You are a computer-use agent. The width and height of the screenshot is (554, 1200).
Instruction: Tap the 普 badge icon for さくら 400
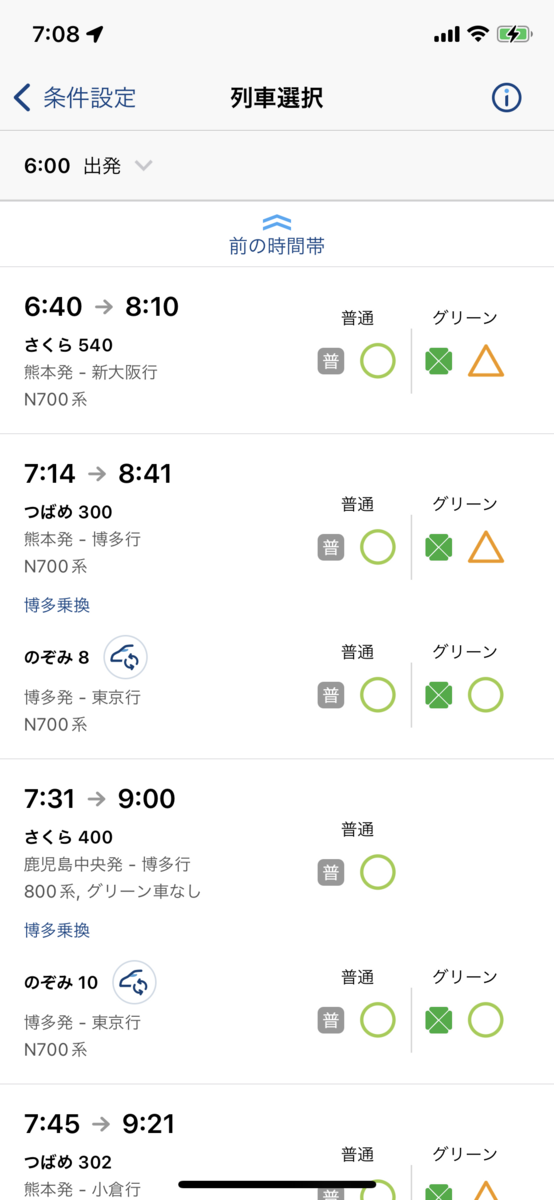coord(331,873)
